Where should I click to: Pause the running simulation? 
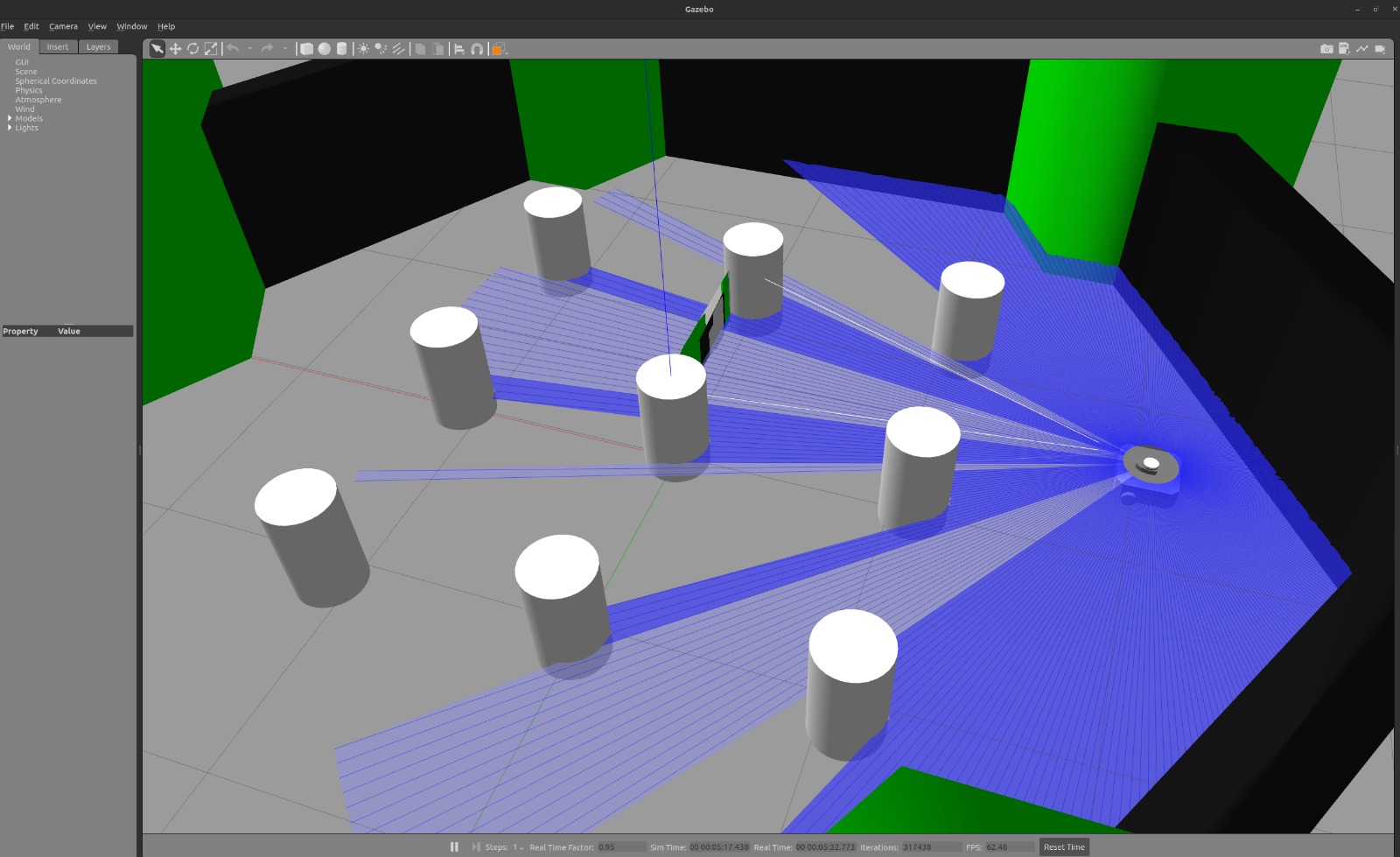click(x=454, y=846)
